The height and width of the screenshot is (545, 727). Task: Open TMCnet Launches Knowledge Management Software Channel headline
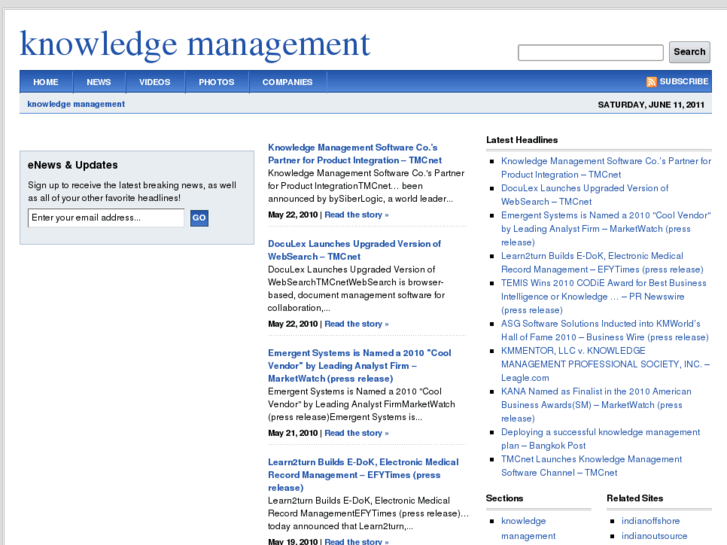click(591, 466)
